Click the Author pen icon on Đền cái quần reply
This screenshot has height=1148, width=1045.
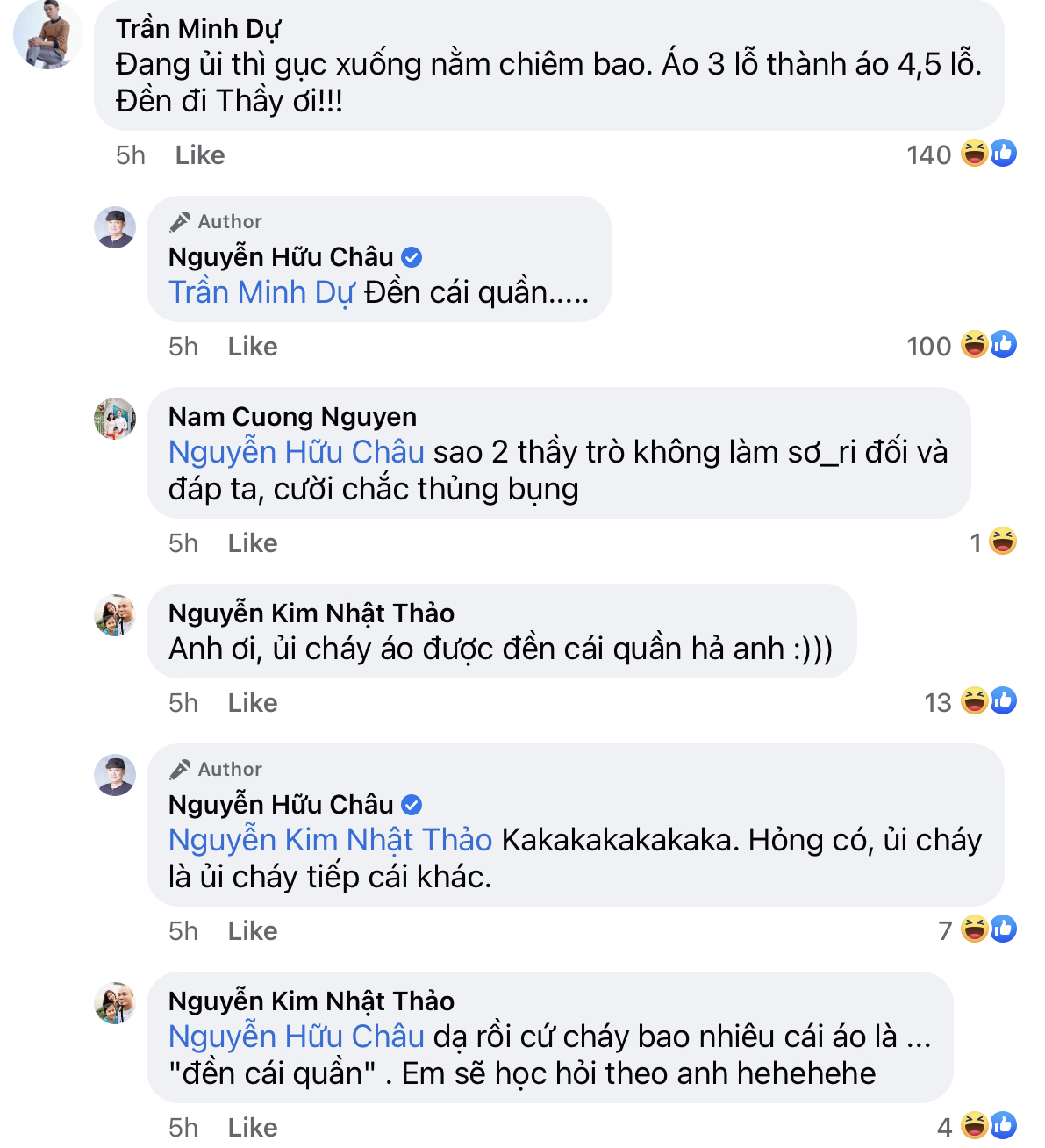180,222
